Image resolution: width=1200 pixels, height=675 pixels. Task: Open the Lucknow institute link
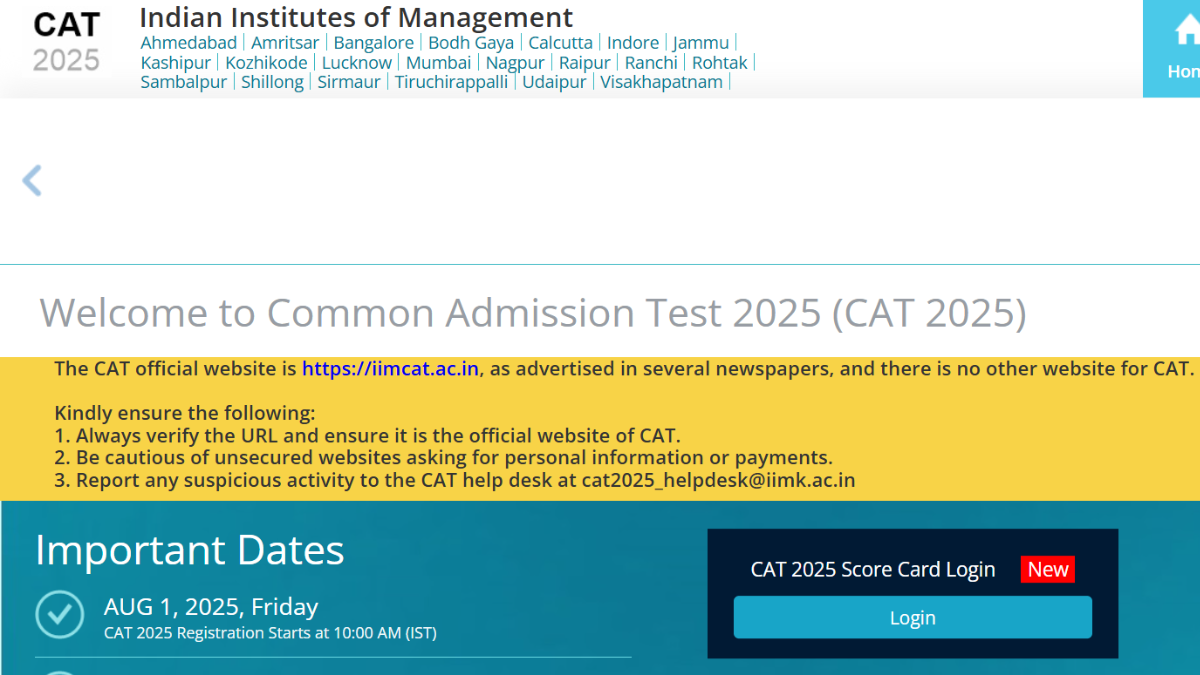[x=357, y=62]
